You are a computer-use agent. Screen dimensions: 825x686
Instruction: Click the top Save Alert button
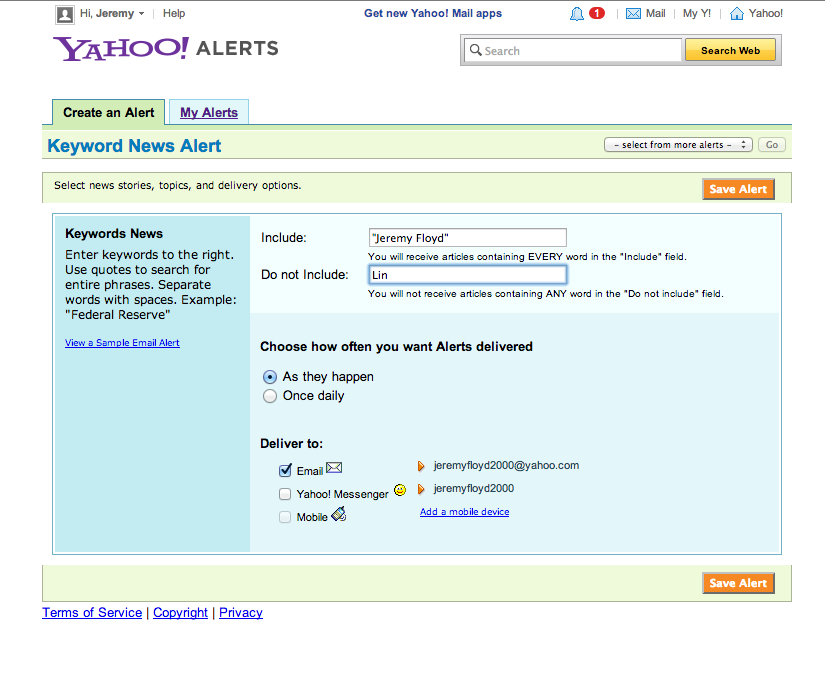click(x=738, y=189)
